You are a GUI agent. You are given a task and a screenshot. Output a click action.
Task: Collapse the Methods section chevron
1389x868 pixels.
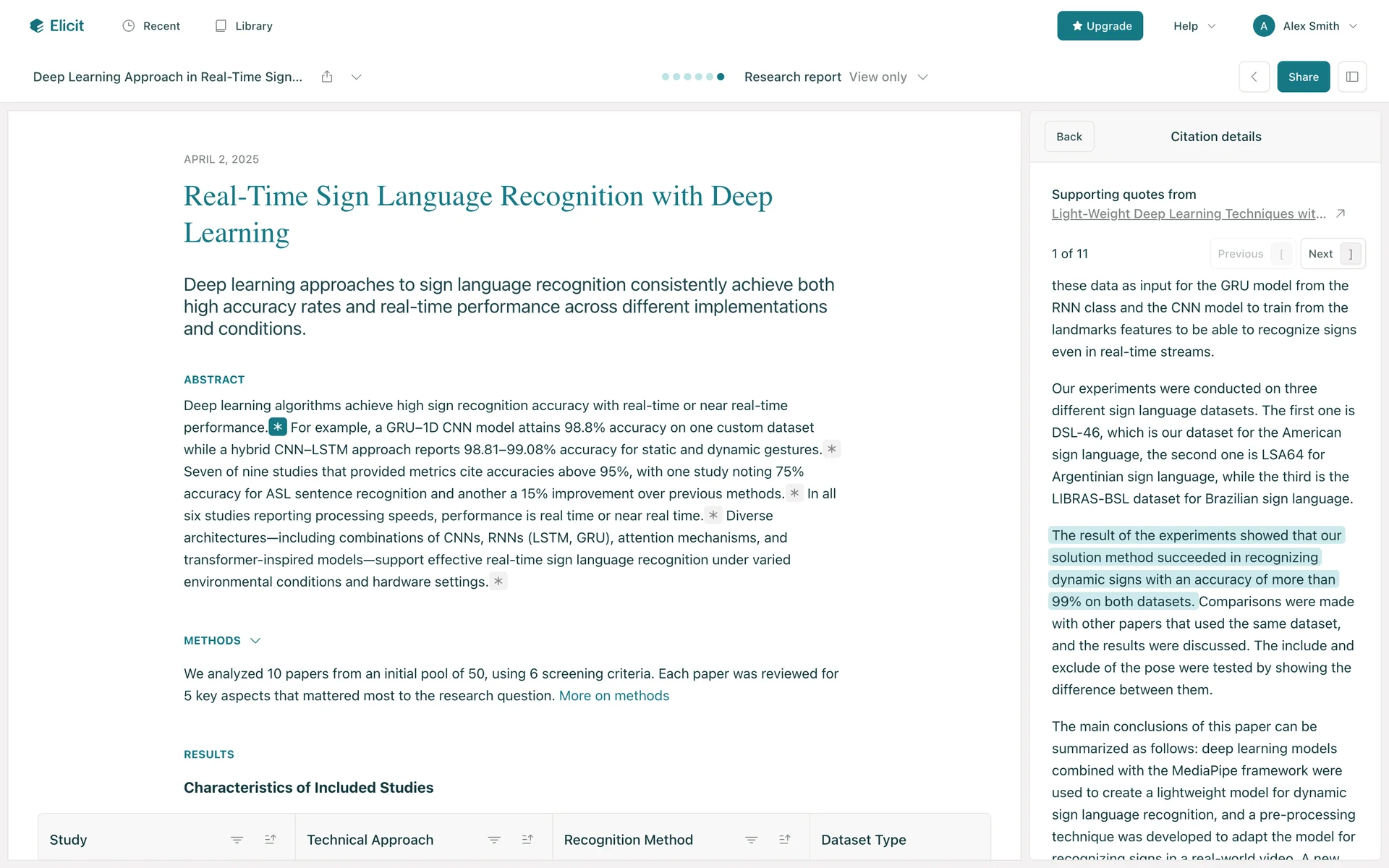click(255, 641)
